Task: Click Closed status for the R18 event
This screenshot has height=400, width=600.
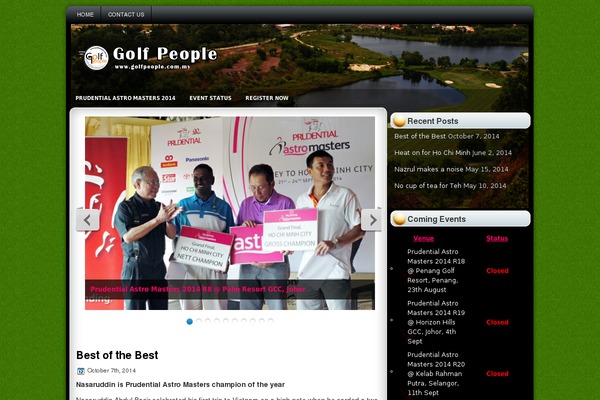Action: point(497,271)
